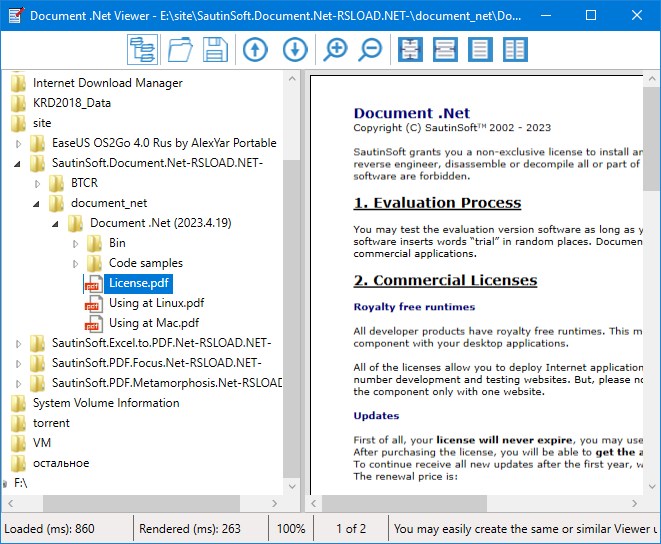Viewport: 661px width, 544px height.
Task: Zoom out with the minus magnifier
Action: (371, 50)
